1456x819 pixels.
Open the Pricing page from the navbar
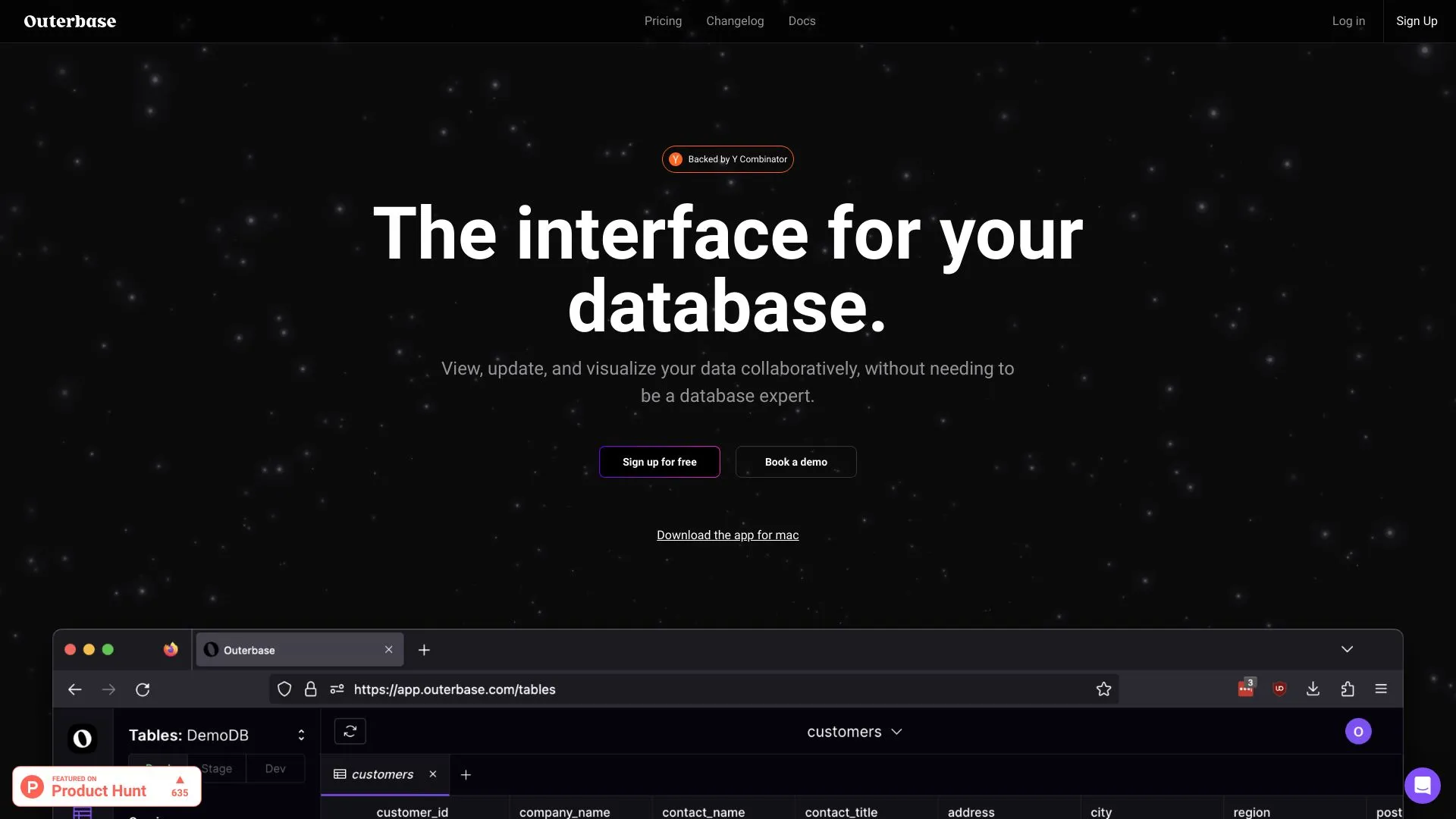click(x=663, y=20)
